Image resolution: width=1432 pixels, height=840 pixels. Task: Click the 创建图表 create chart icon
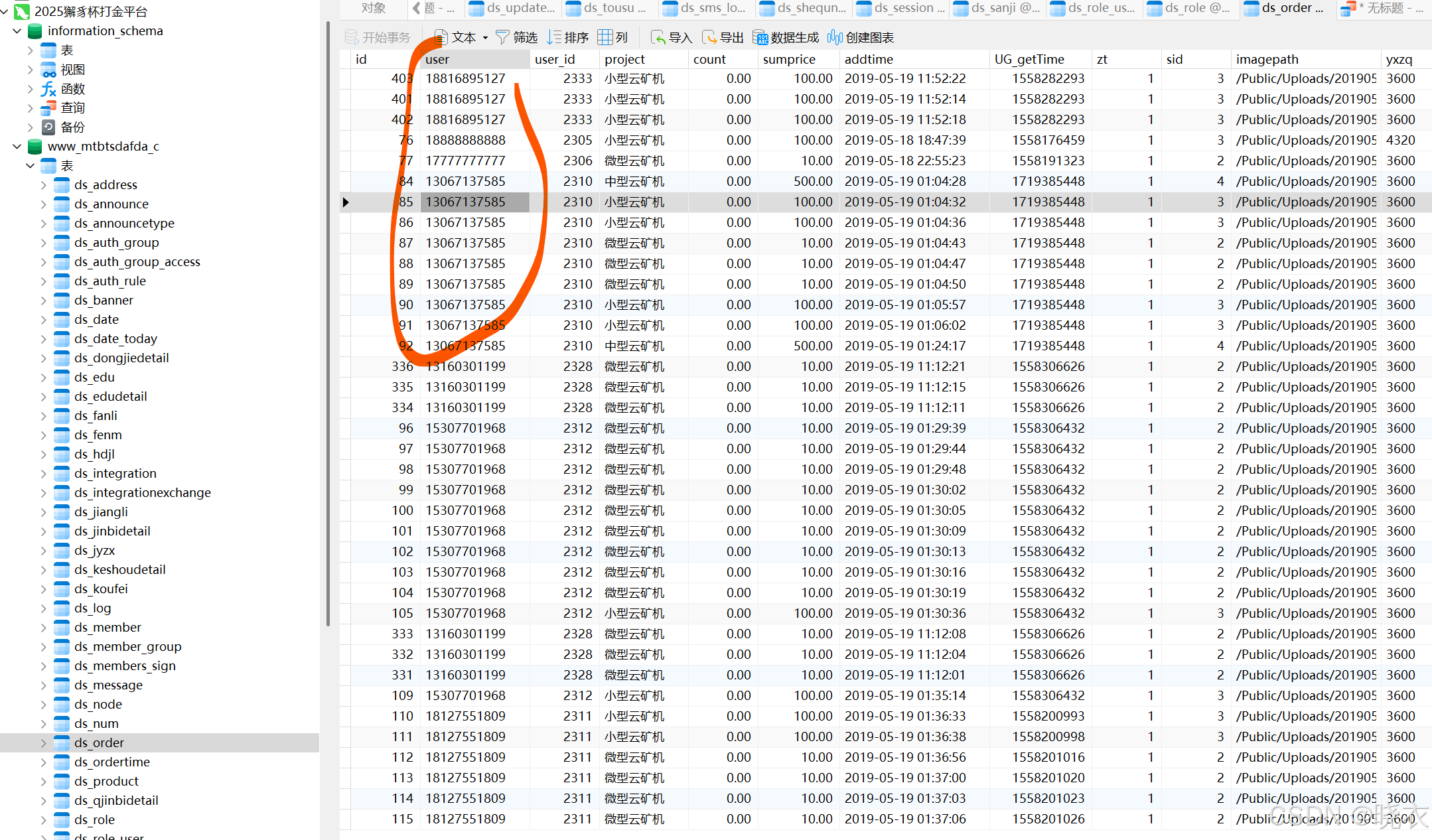(x=835, y=37)
